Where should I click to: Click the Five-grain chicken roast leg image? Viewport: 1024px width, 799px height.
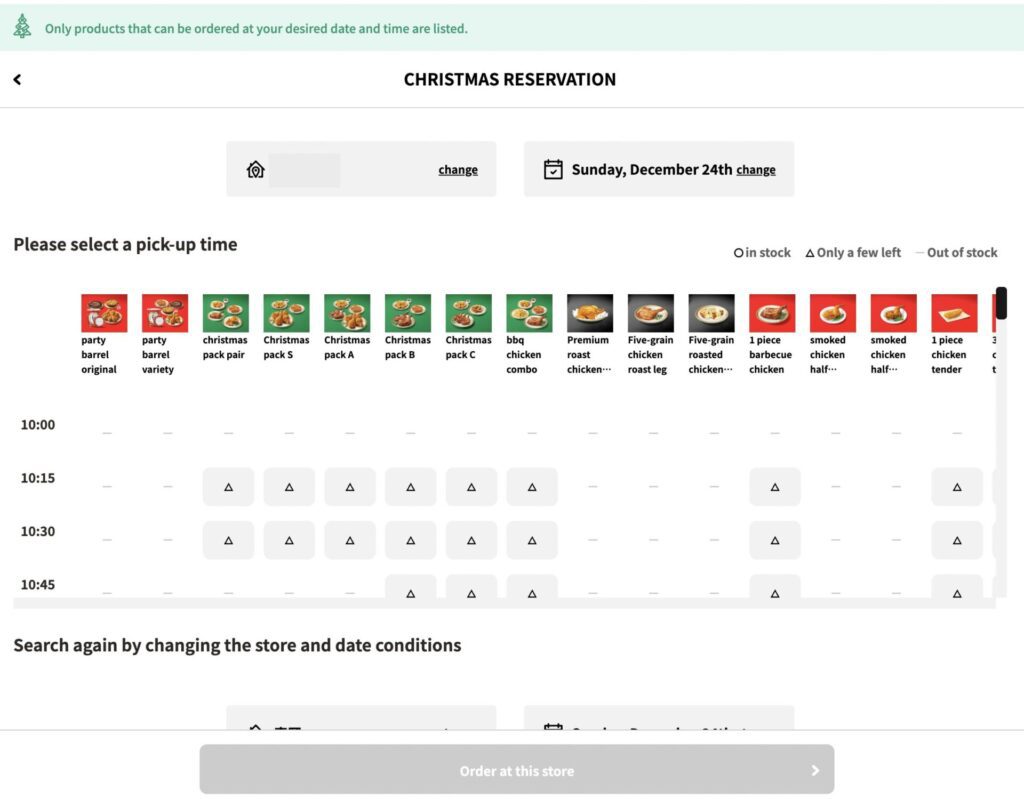click(x=651, y=313)
